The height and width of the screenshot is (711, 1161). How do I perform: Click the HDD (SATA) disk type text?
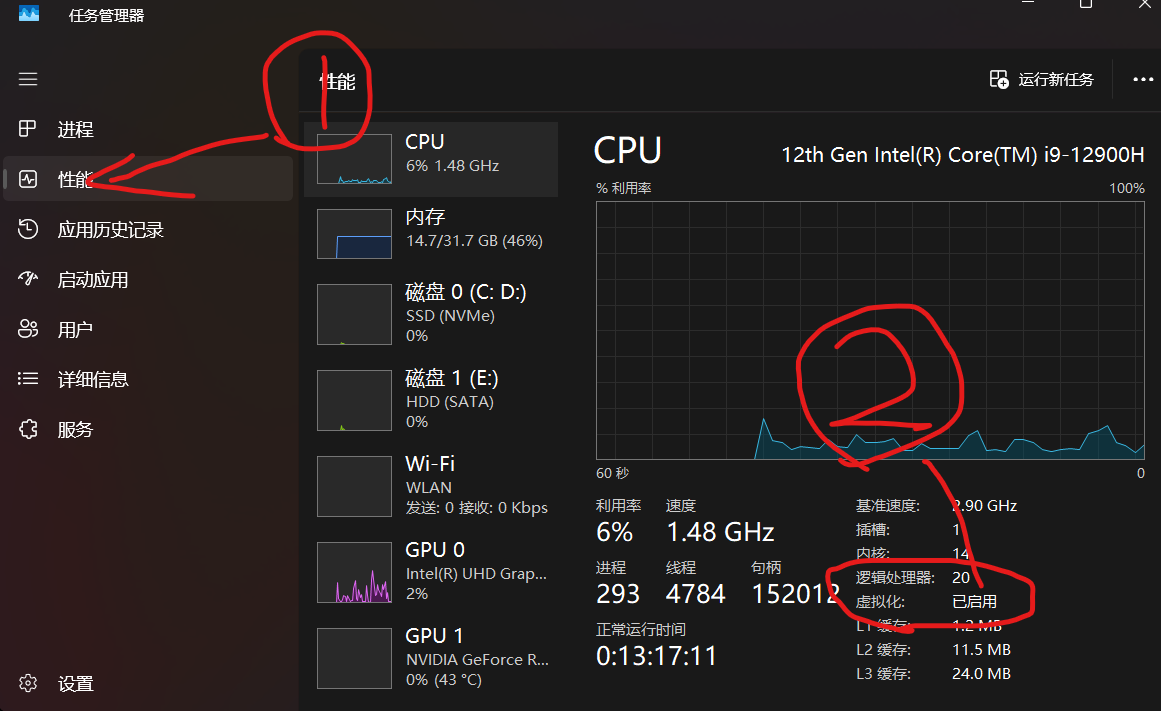coord(449,401)
